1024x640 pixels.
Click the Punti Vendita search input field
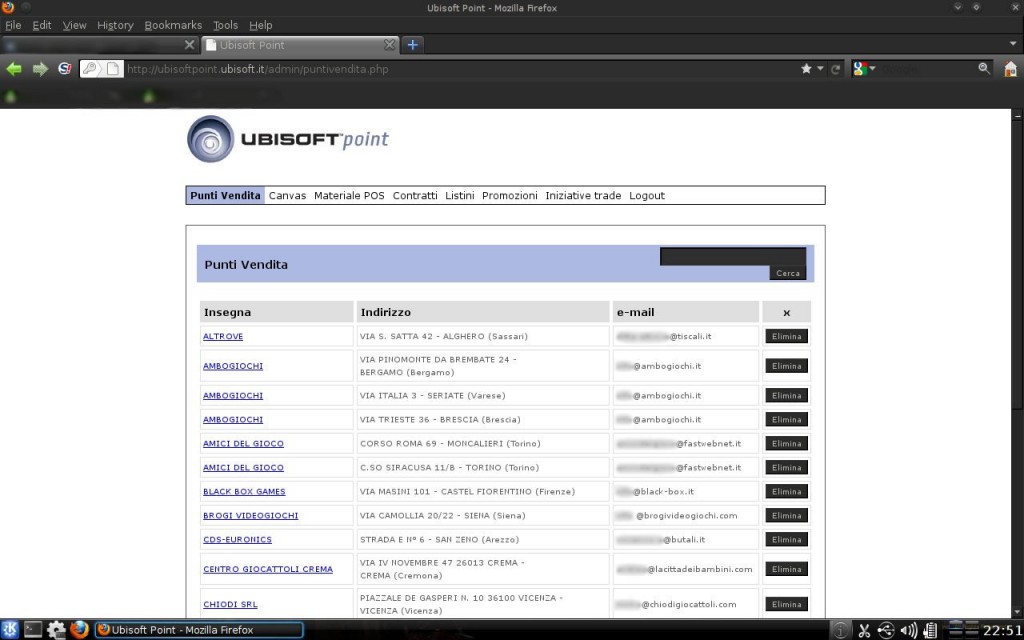point(733,256)
